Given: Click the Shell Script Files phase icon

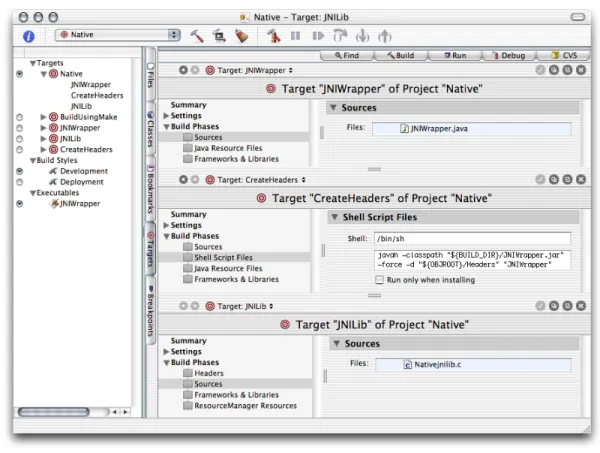Looking at the screenshot, I should click(x=188, y=257).
